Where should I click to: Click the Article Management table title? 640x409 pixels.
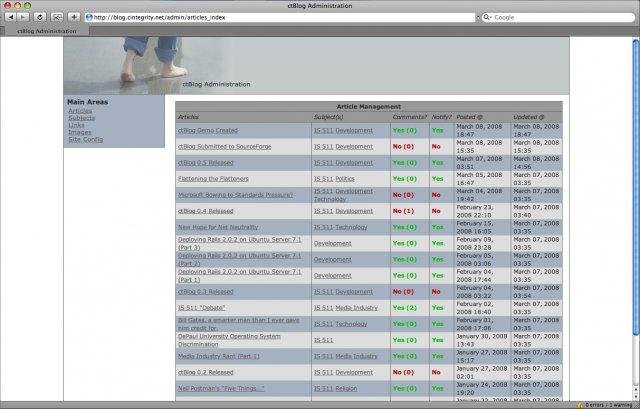369,107
